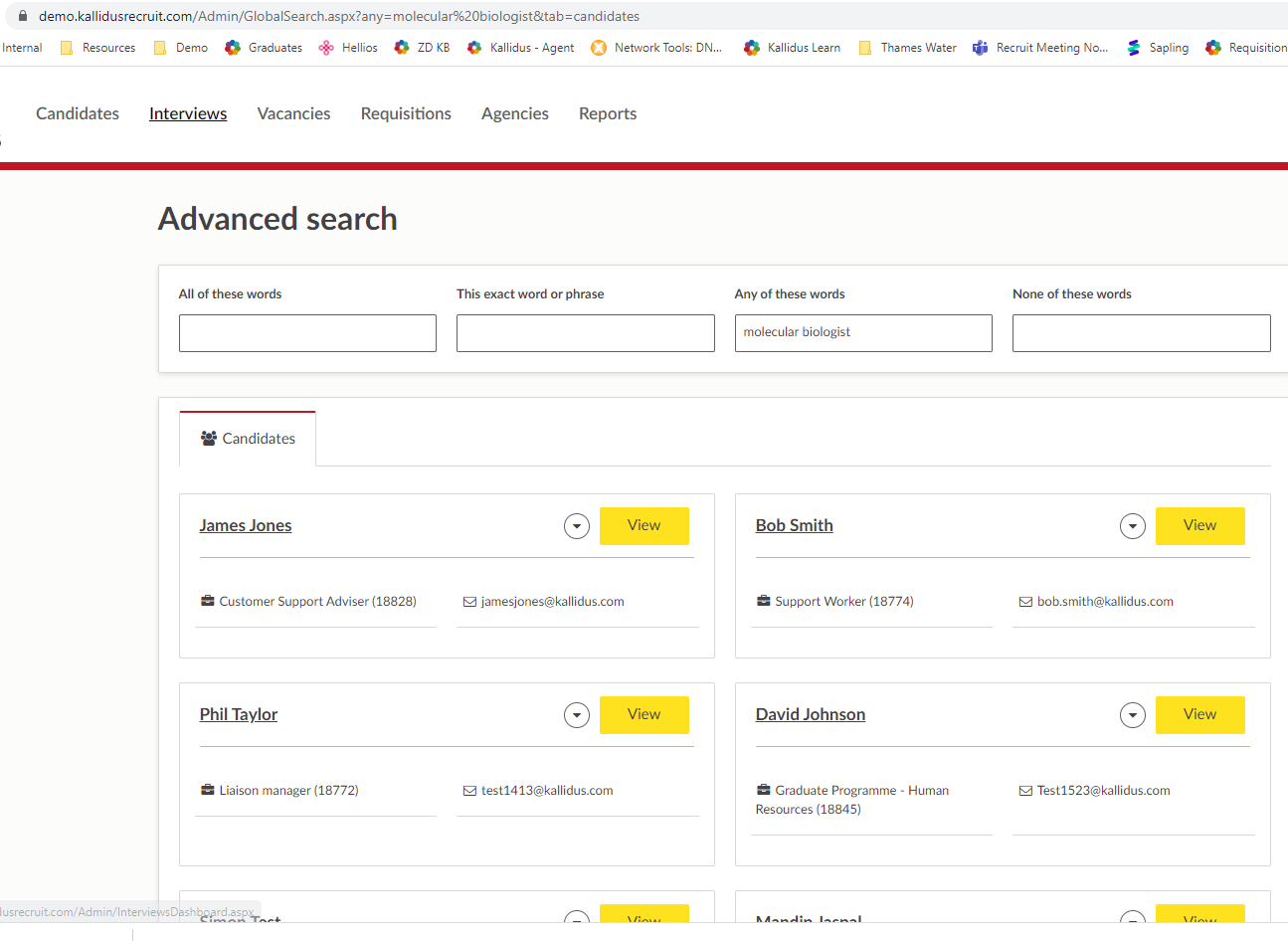Click View button for James Jones
Viewport: 1288px width, 941px height.
point(644,525)
